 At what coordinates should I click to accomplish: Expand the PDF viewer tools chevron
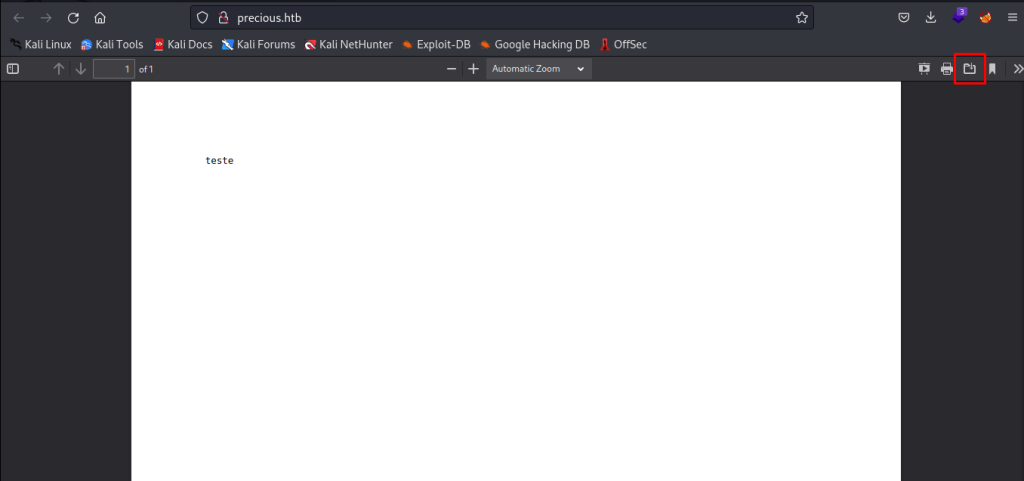tap(1017, 69)
